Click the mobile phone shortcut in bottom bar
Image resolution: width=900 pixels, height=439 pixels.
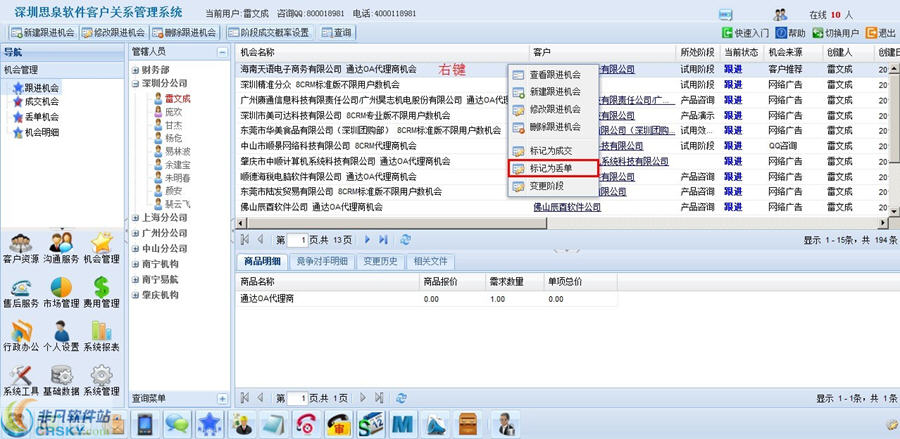point(147,424)
